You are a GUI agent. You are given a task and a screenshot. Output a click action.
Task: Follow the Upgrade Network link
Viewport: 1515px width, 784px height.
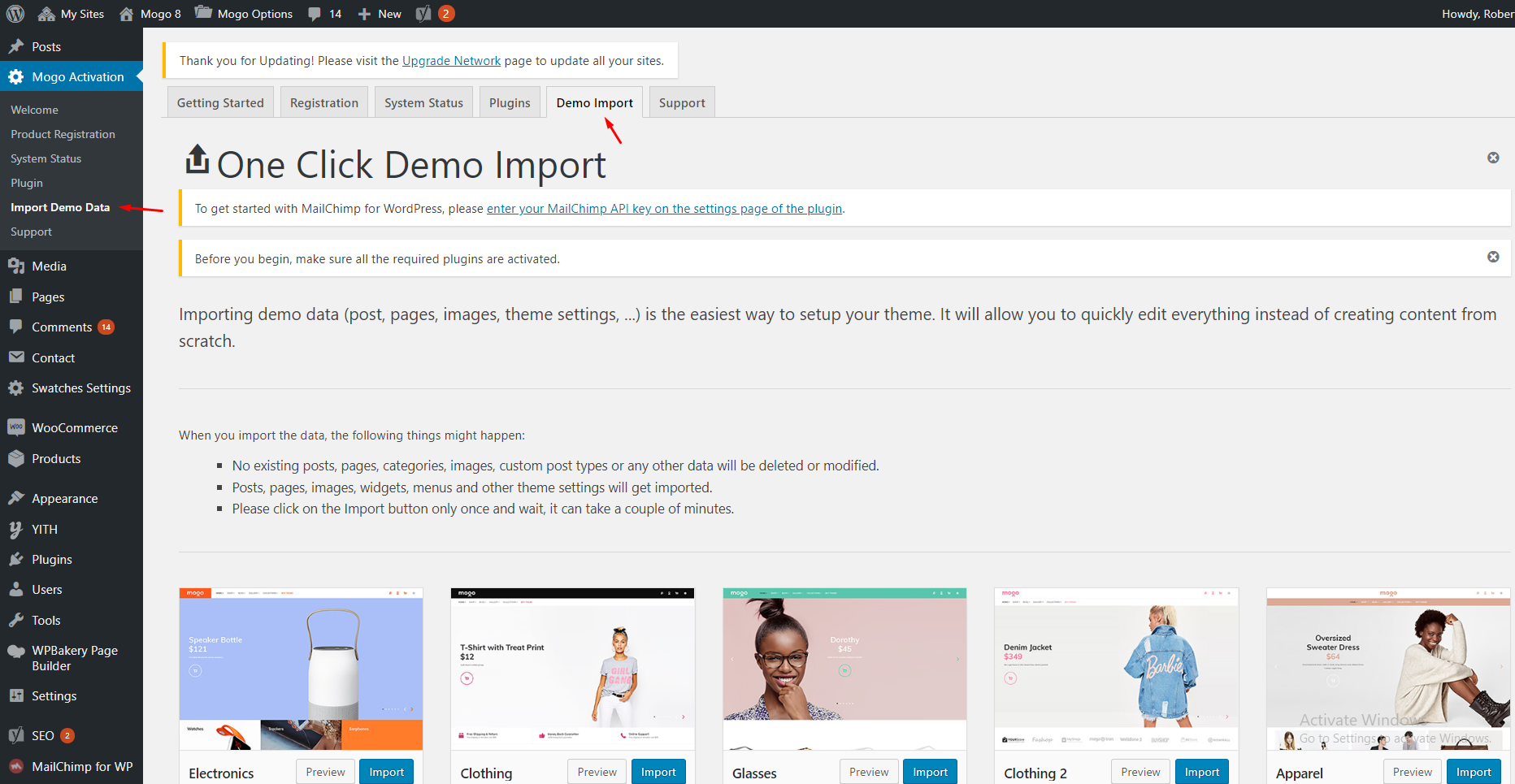[x=451, y=61]
